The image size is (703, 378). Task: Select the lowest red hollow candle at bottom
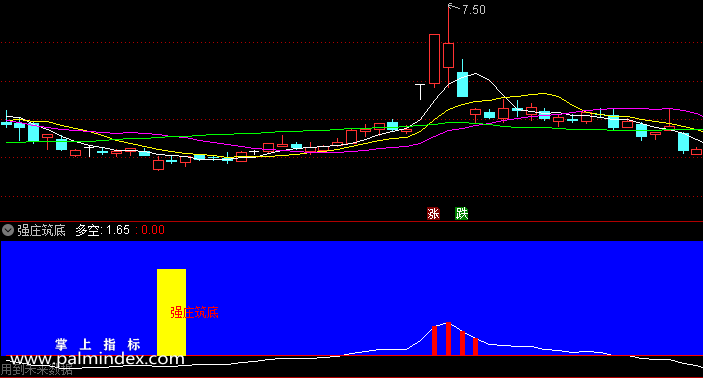[158, 165]
